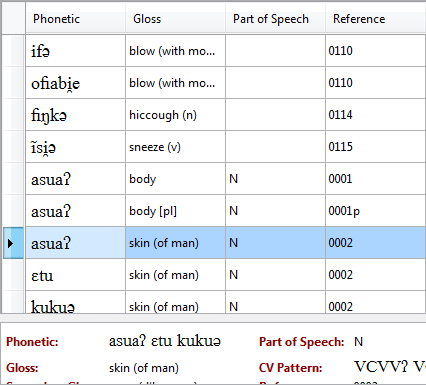Click the Gloss value skin (of man) below
Viewport: 426px width, 385px height.
(144, 368)
